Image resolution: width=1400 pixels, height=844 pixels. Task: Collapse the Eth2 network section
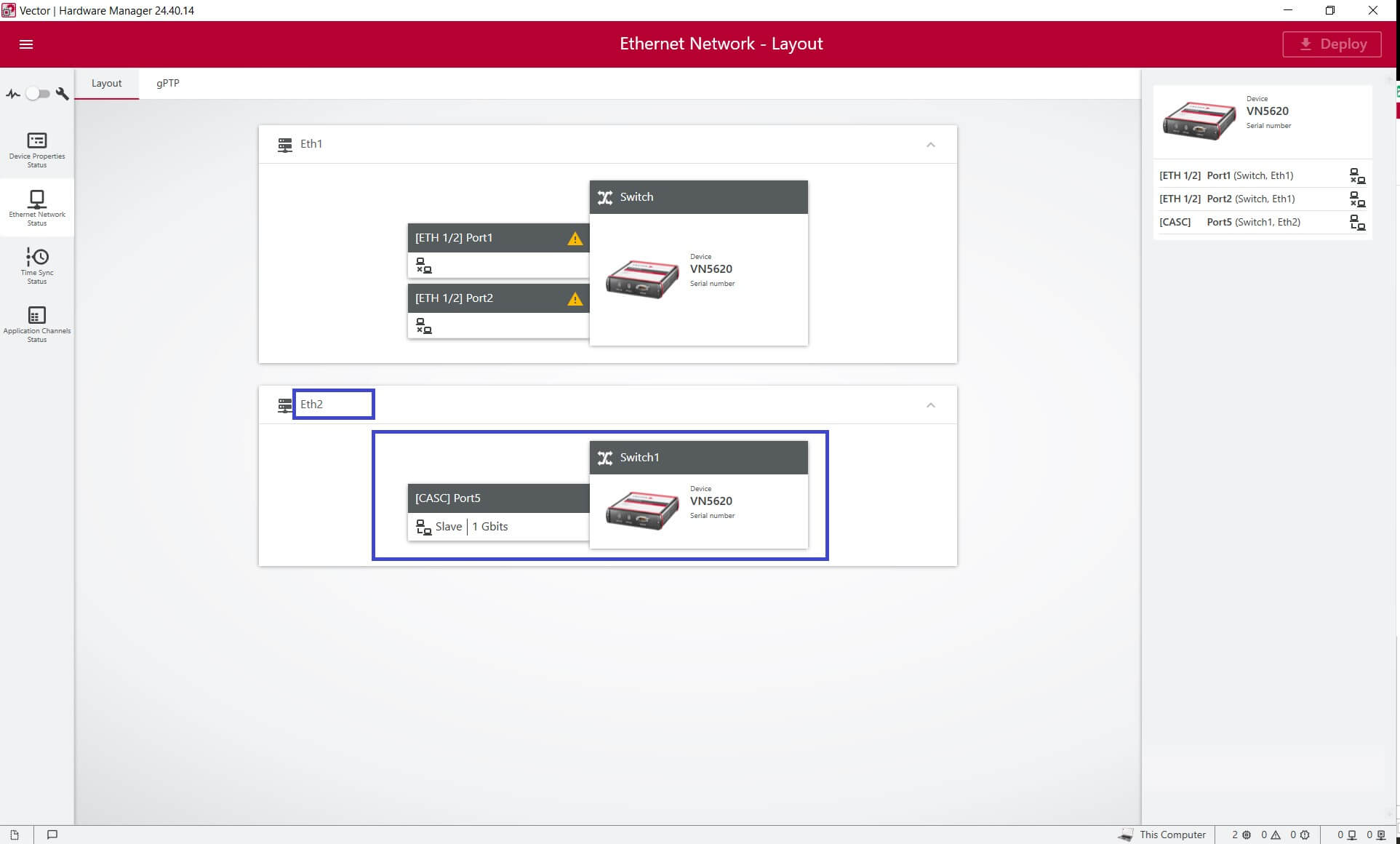[x=930, y=405]
